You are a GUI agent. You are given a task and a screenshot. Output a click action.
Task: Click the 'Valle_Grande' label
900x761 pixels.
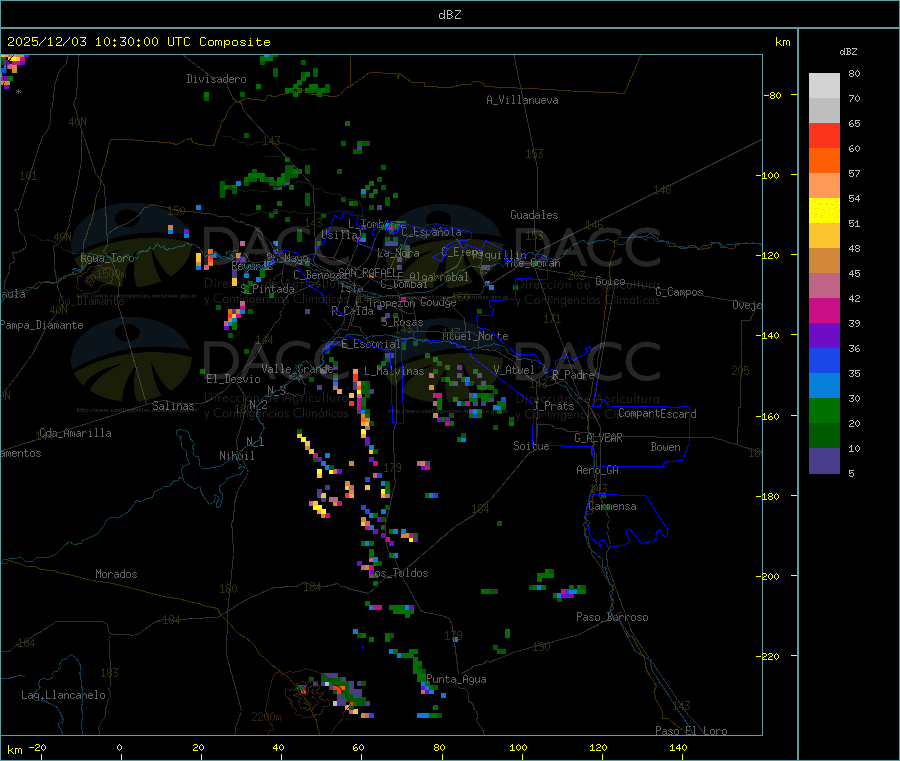tap(297, 369)
